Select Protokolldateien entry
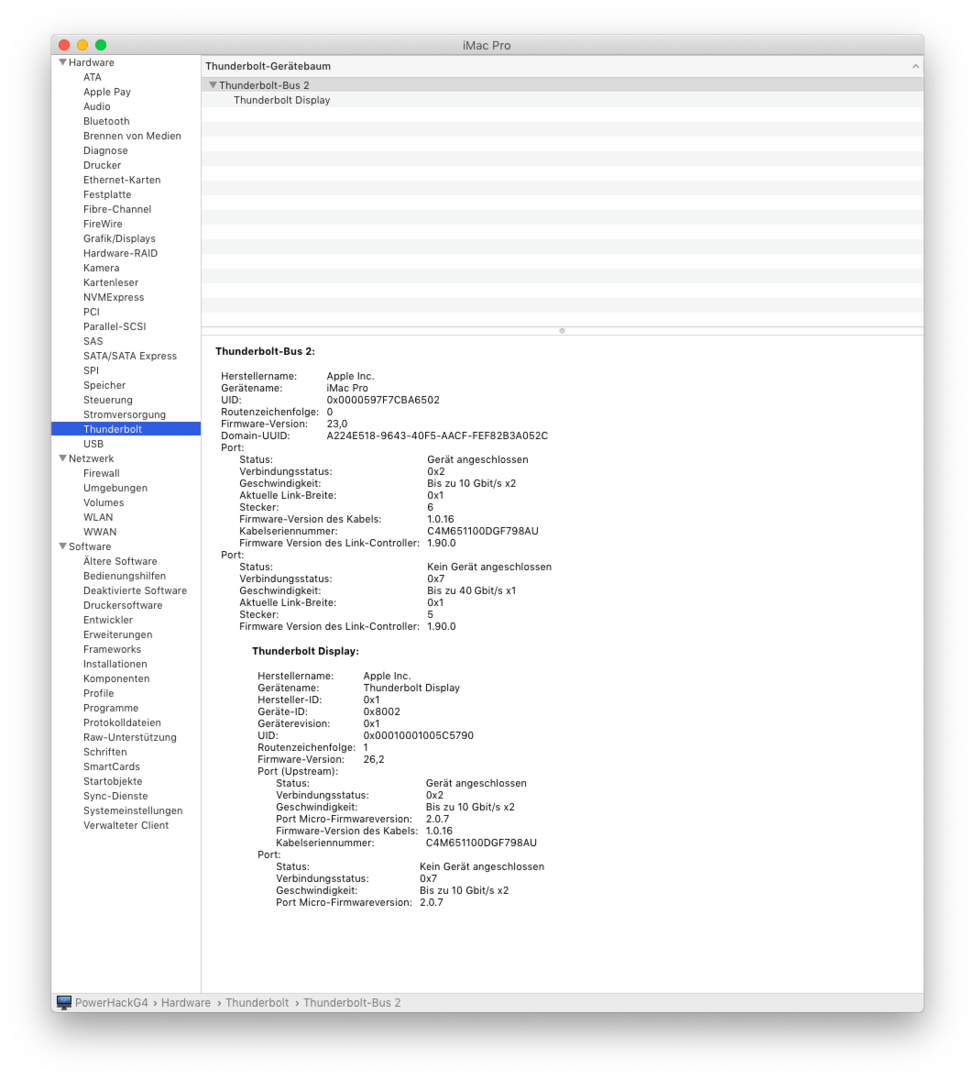975x1080 pixels. [x=122, y=723]
